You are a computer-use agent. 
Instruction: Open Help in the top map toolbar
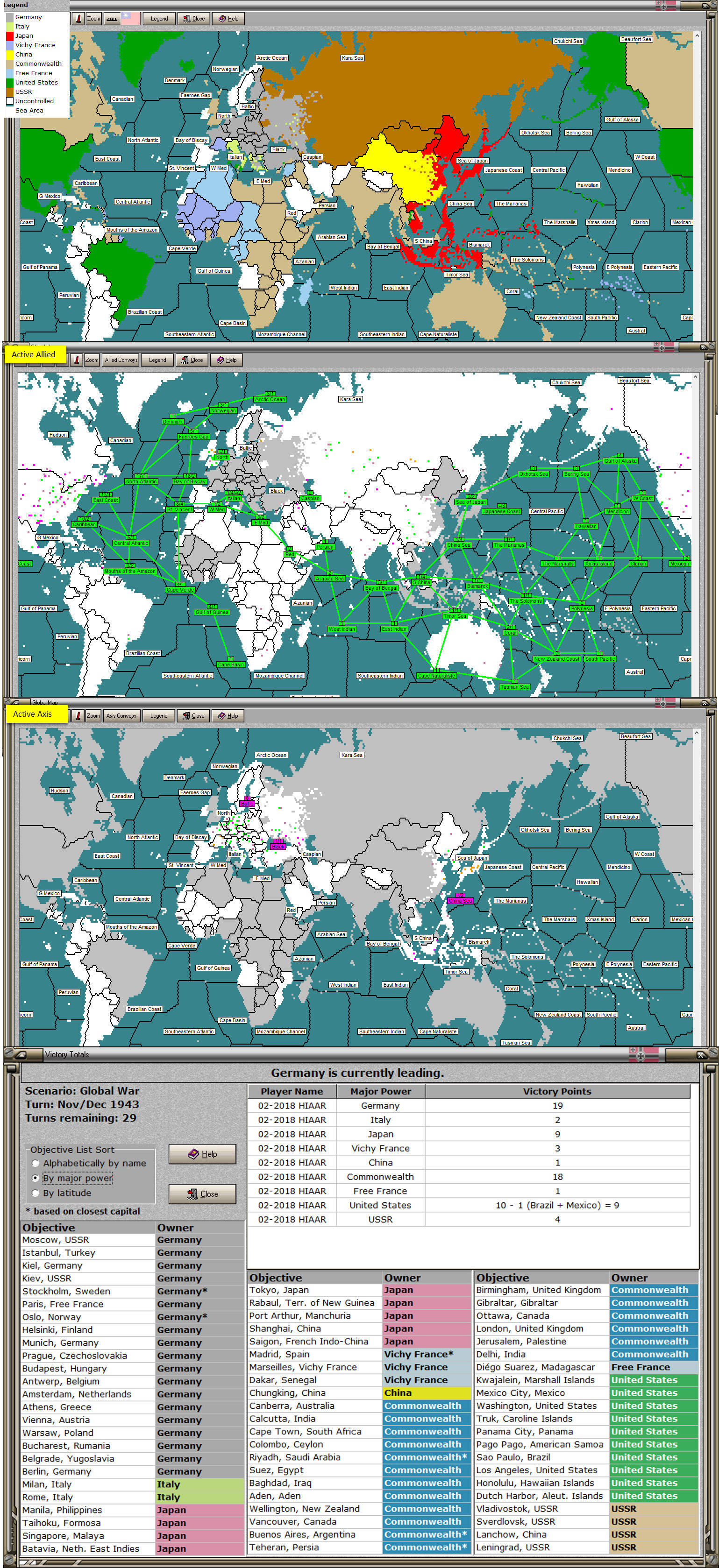[x=229, y=19]
